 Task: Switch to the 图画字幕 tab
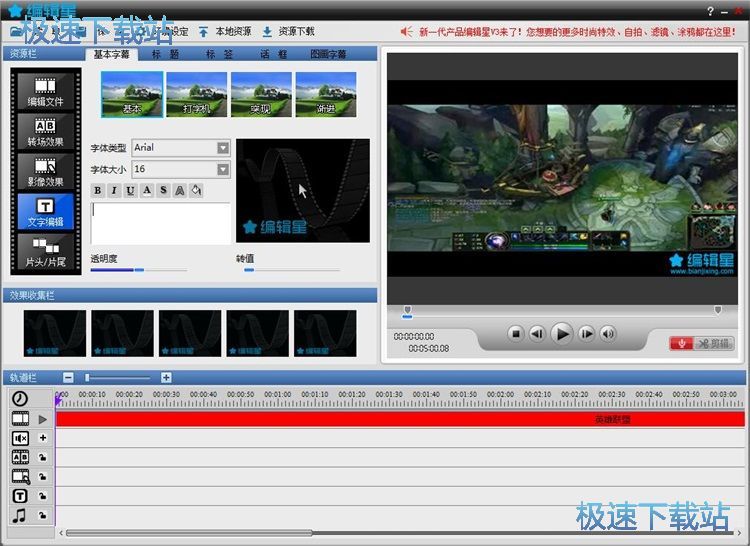328,54
